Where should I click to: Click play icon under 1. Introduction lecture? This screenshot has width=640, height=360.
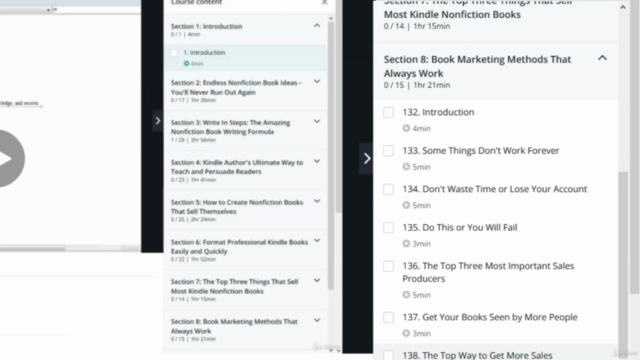coord(187,63)
